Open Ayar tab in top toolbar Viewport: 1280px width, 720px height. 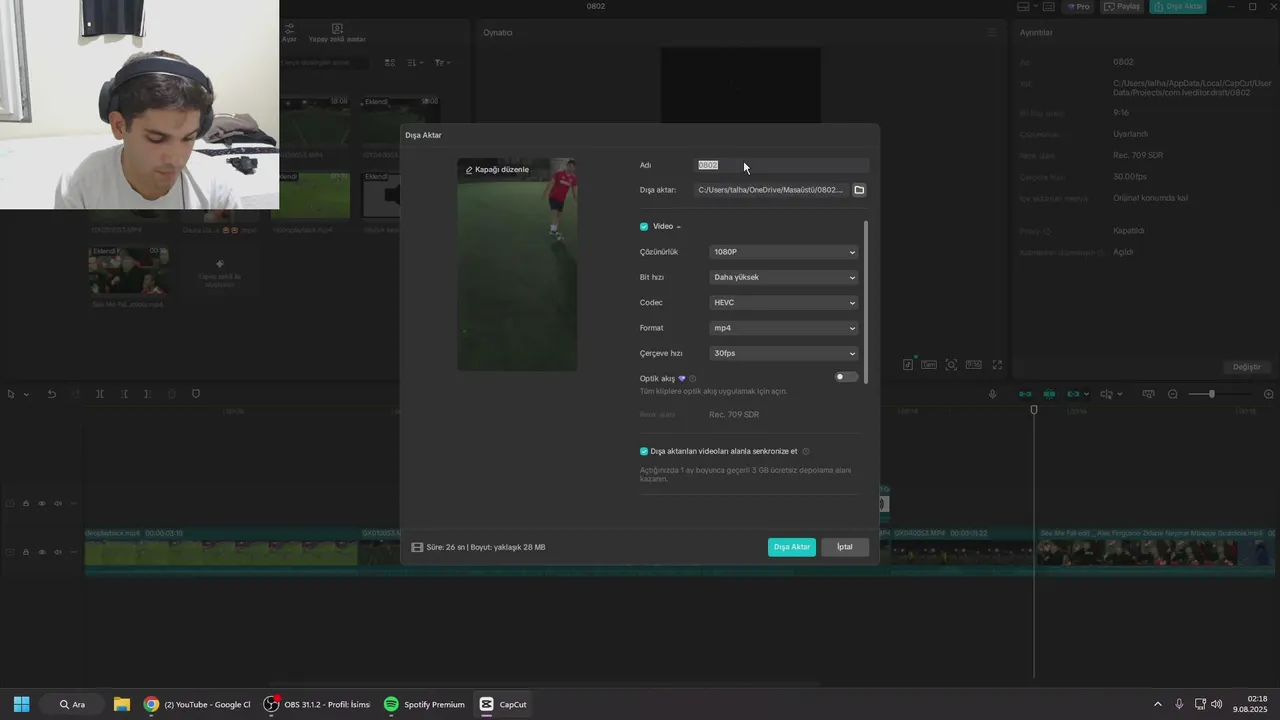click(x=289, y=33)
